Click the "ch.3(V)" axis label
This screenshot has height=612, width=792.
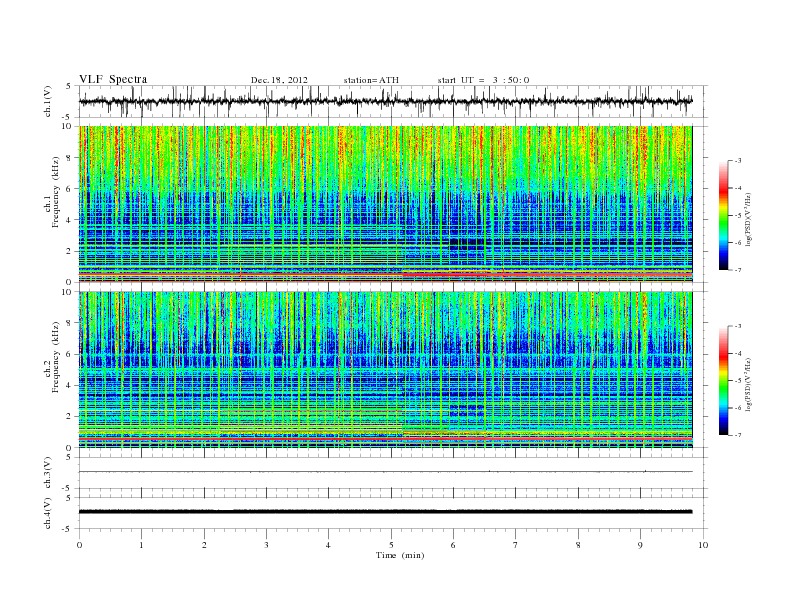[x=48, y=473]
